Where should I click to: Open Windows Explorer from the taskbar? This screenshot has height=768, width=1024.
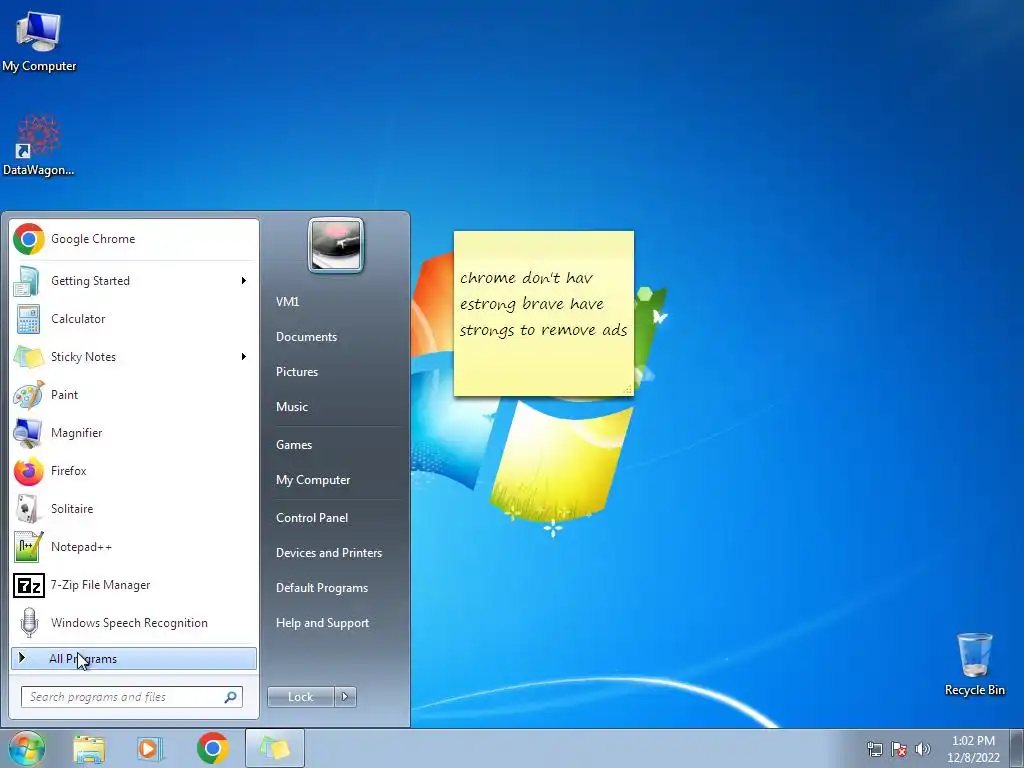pos(89,748)
